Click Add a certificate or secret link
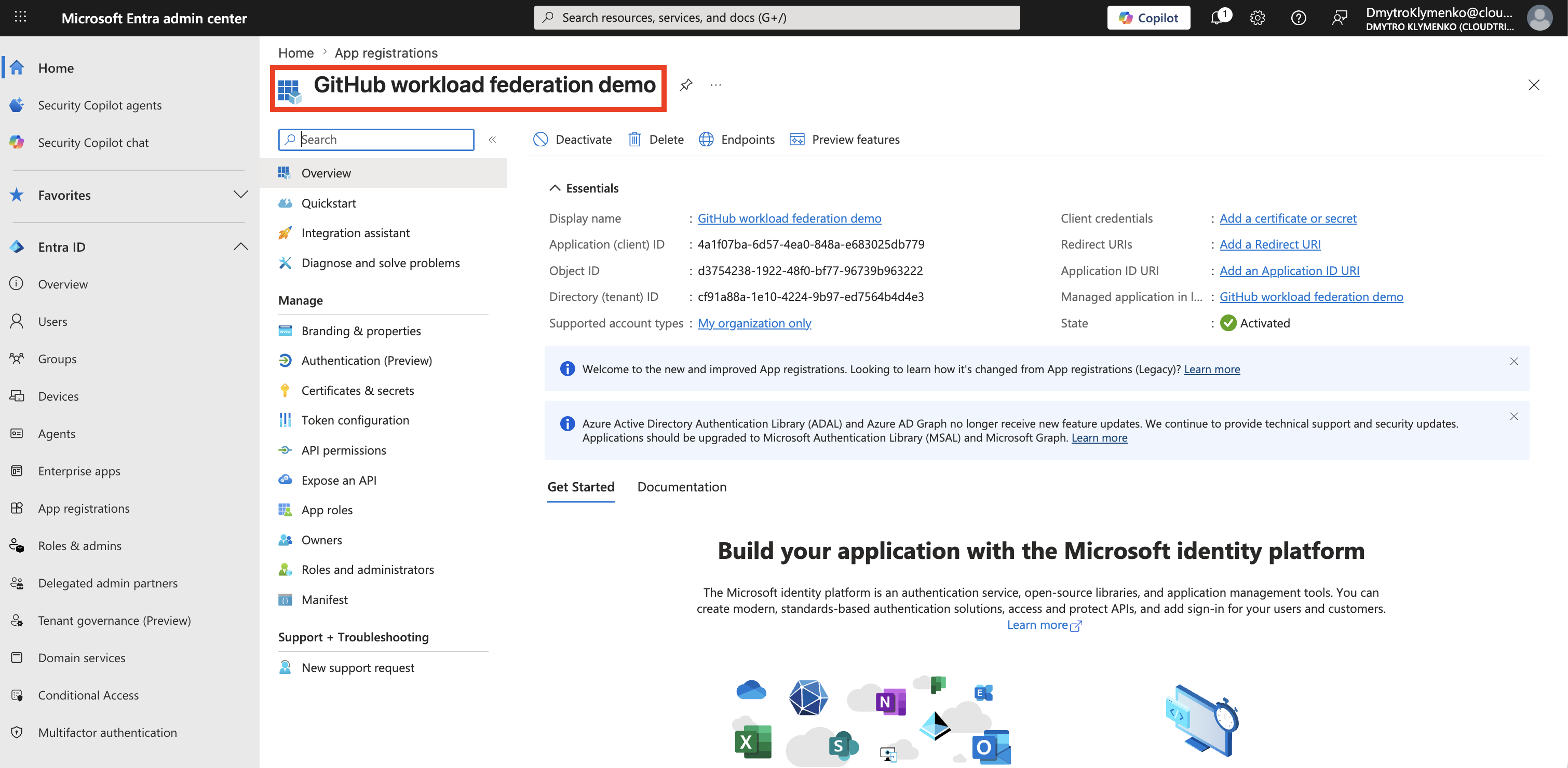The height and width of the screenshot is (768, 1568). [x=1288, y=218]
